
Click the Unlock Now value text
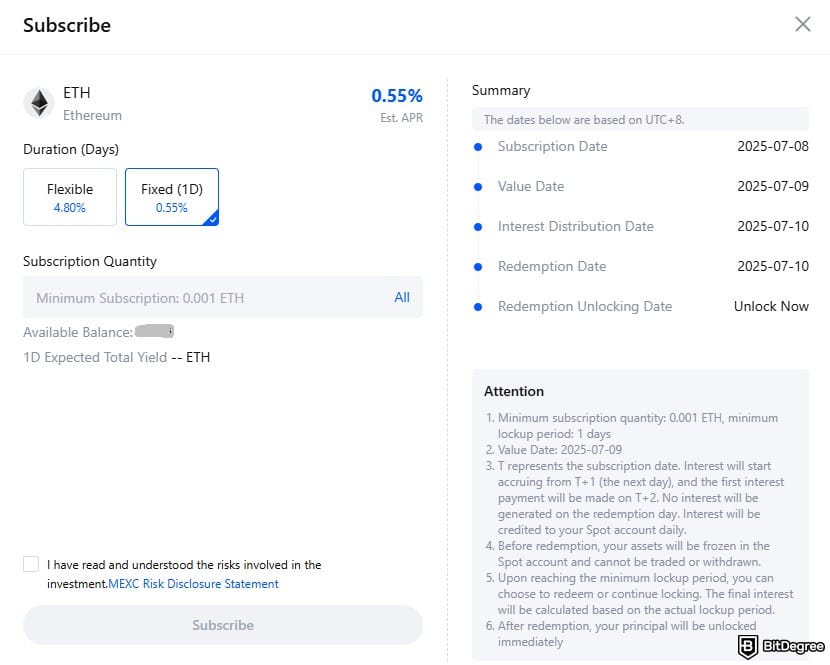pyautogui.click(x=771, y=307)
